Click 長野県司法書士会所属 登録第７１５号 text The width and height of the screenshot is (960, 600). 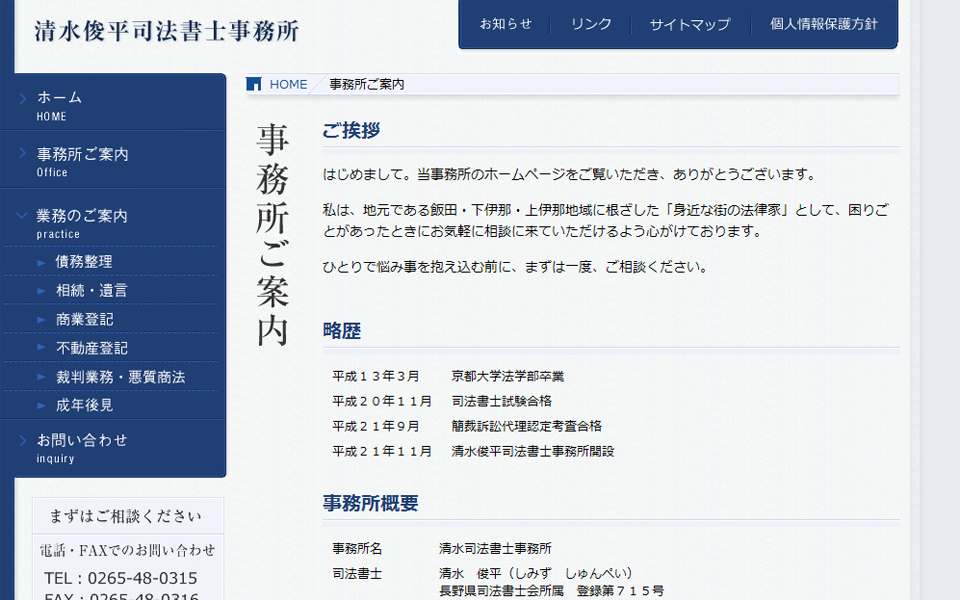[552, 591]
